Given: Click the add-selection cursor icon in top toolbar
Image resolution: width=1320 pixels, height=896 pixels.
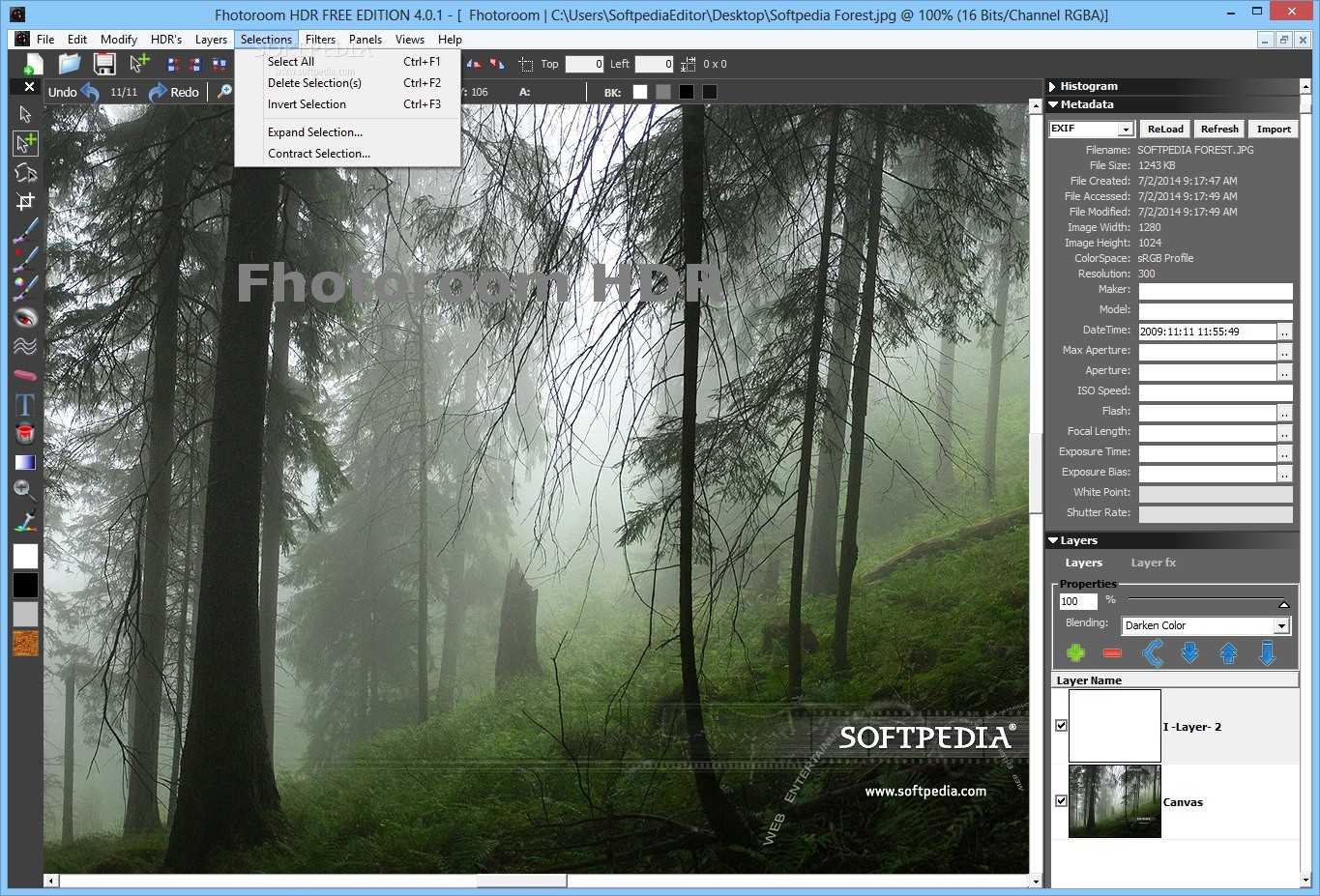Looking at the screenshot, I should (139, 64).
